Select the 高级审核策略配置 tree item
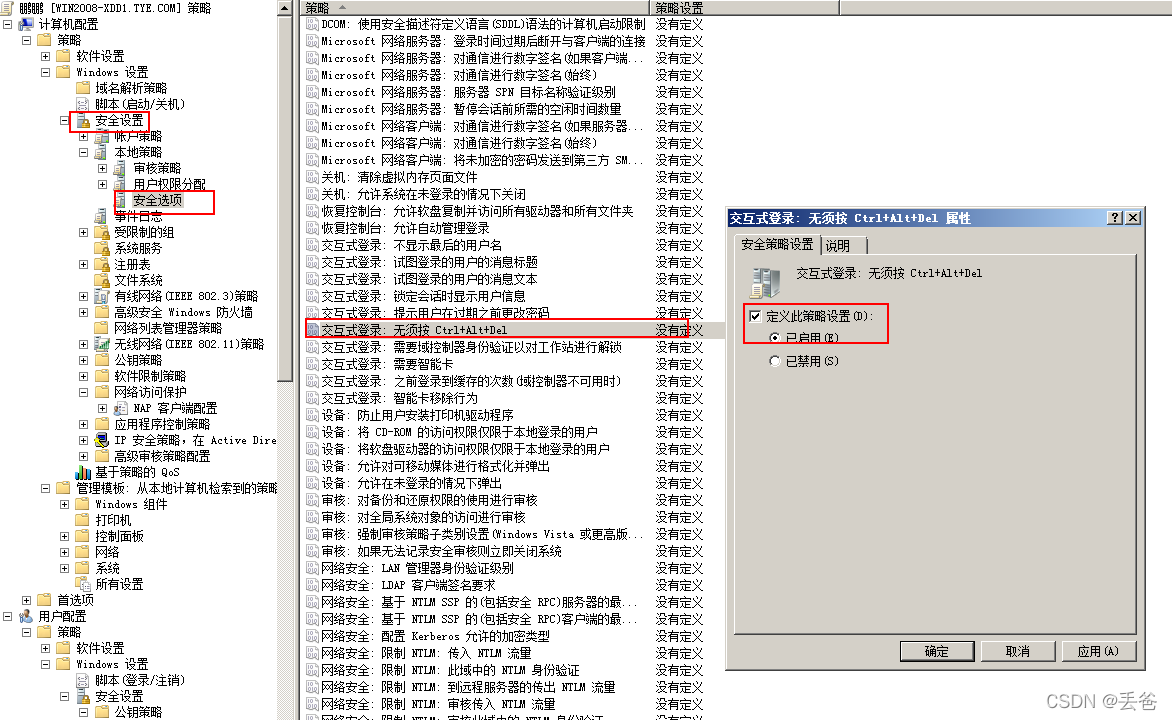This screenshot has height=720, width=1172. pyautogui.click(x=162, y=456)
